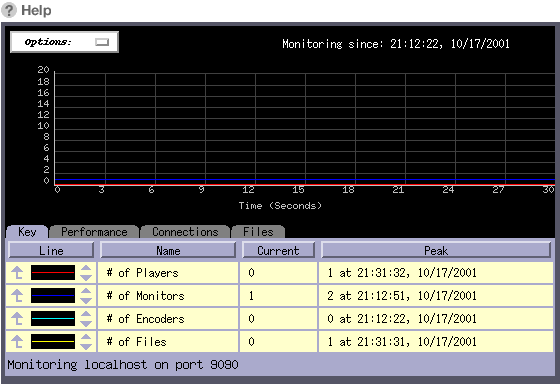Click the Help question mark icon
This screenshot has height=384, width=560.
[x=9, y=10]
